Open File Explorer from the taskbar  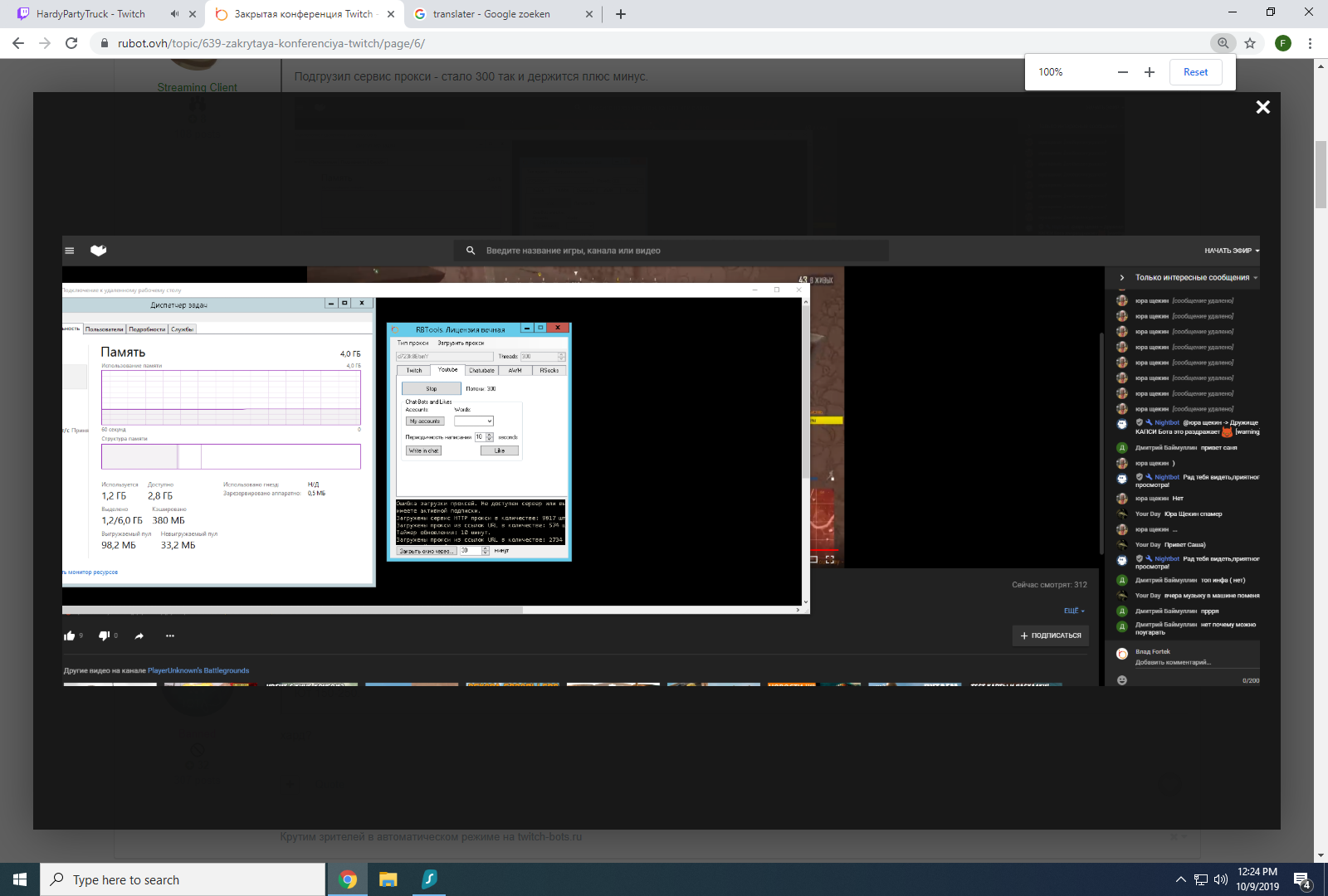click(x=388, y=879)
